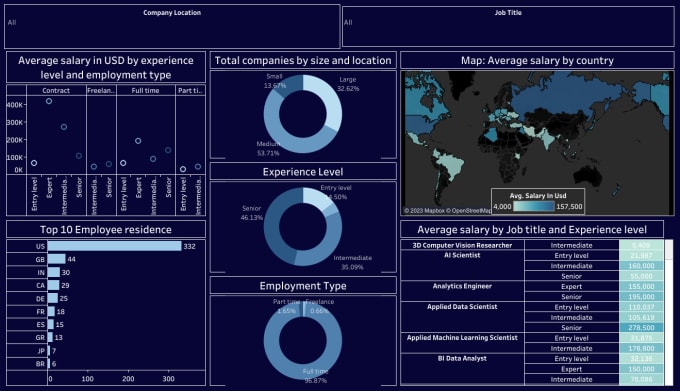Select the 278,500 salary cell
Screen dimensions: 680x391
(x=641, y=328)
